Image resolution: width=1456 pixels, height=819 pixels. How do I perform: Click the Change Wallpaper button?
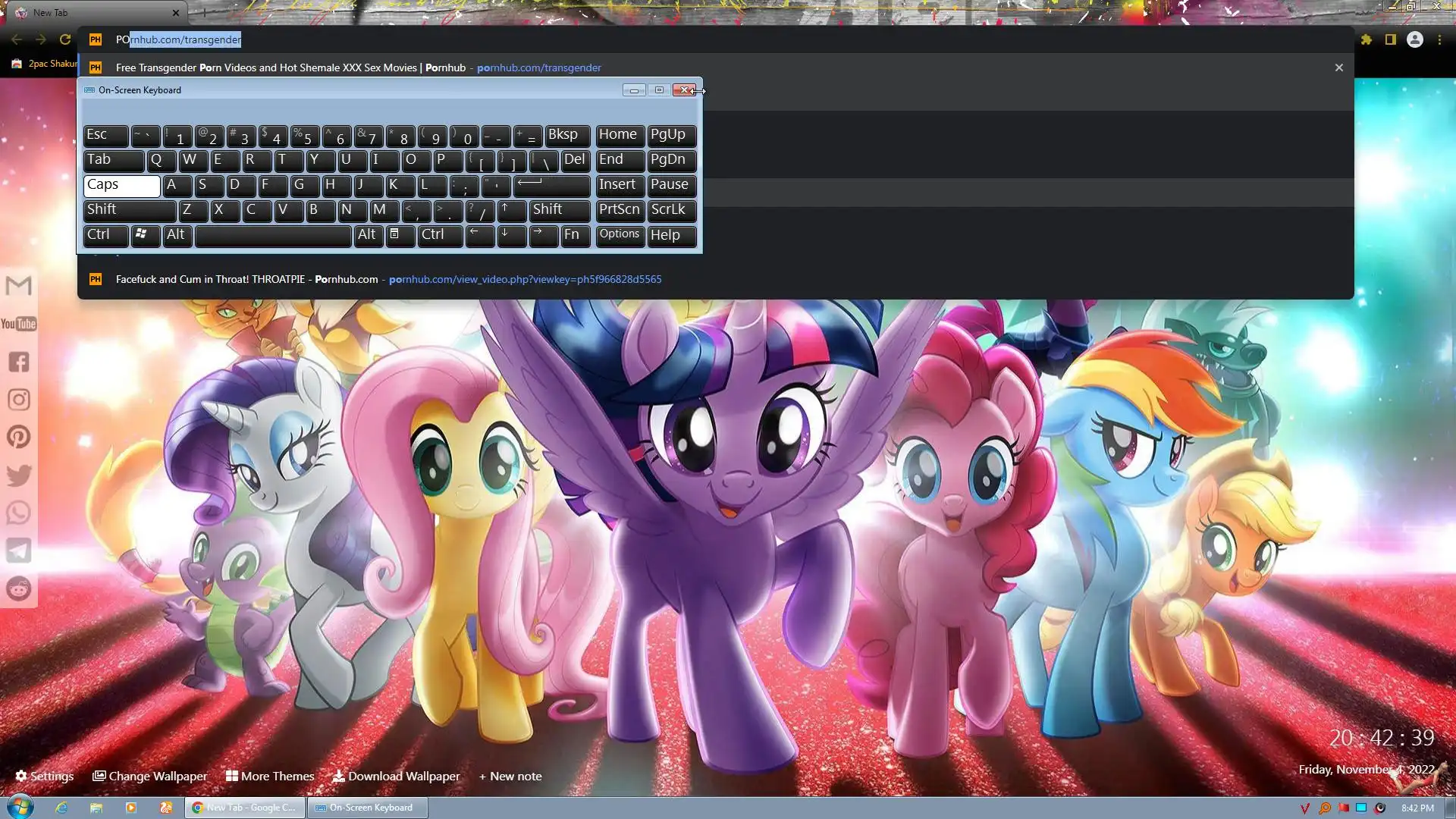coord(149,776)
